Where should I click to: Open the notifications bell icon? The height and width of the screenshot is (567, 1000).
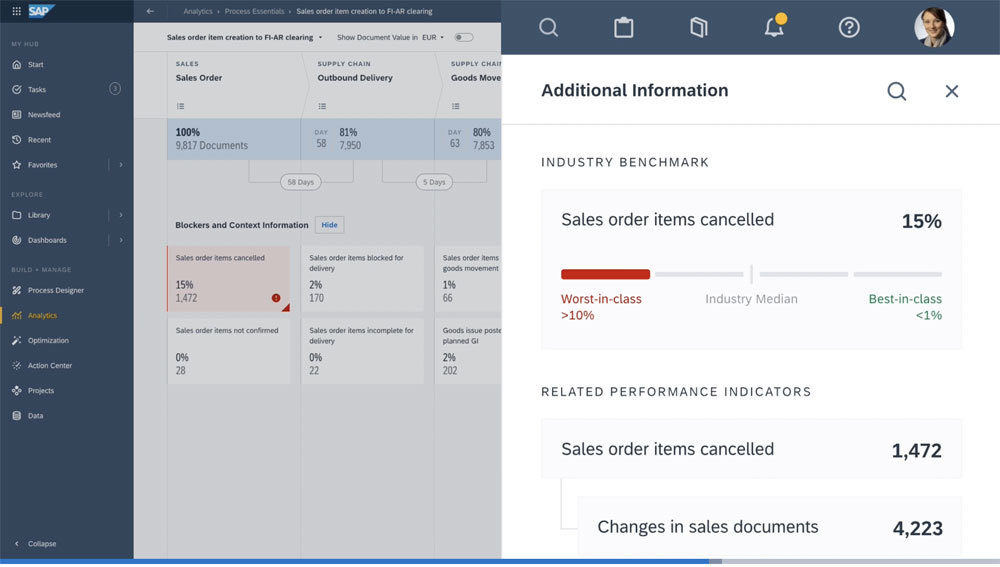774,27
